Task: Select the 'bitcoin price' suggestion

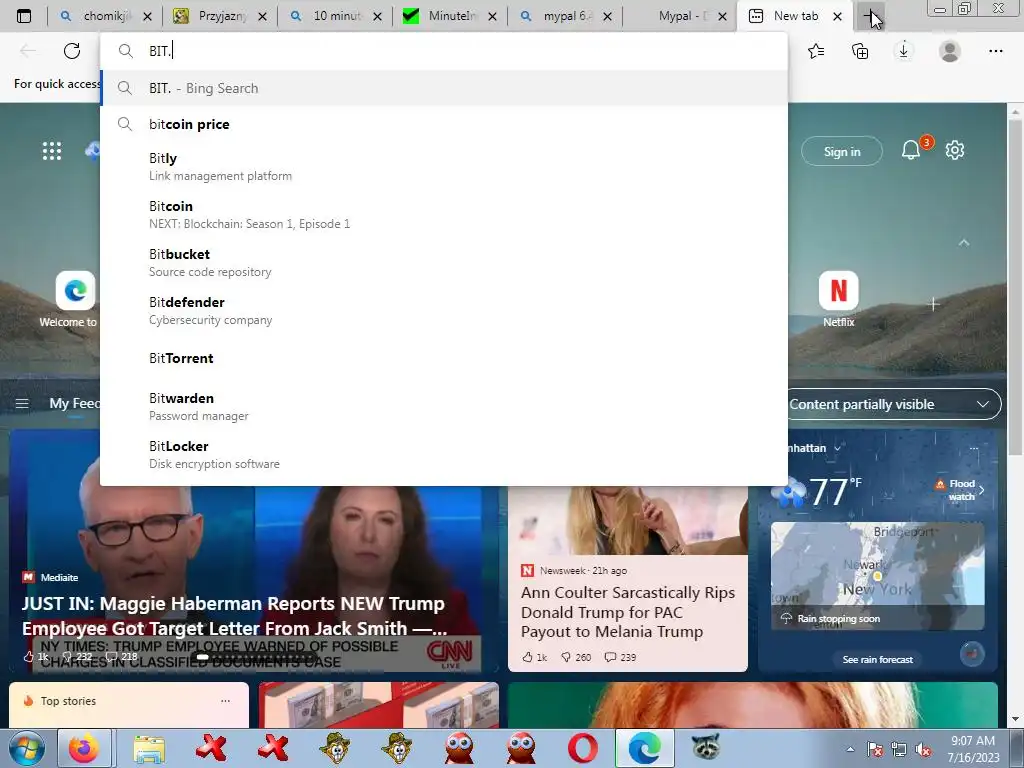Action: point(444,124)
